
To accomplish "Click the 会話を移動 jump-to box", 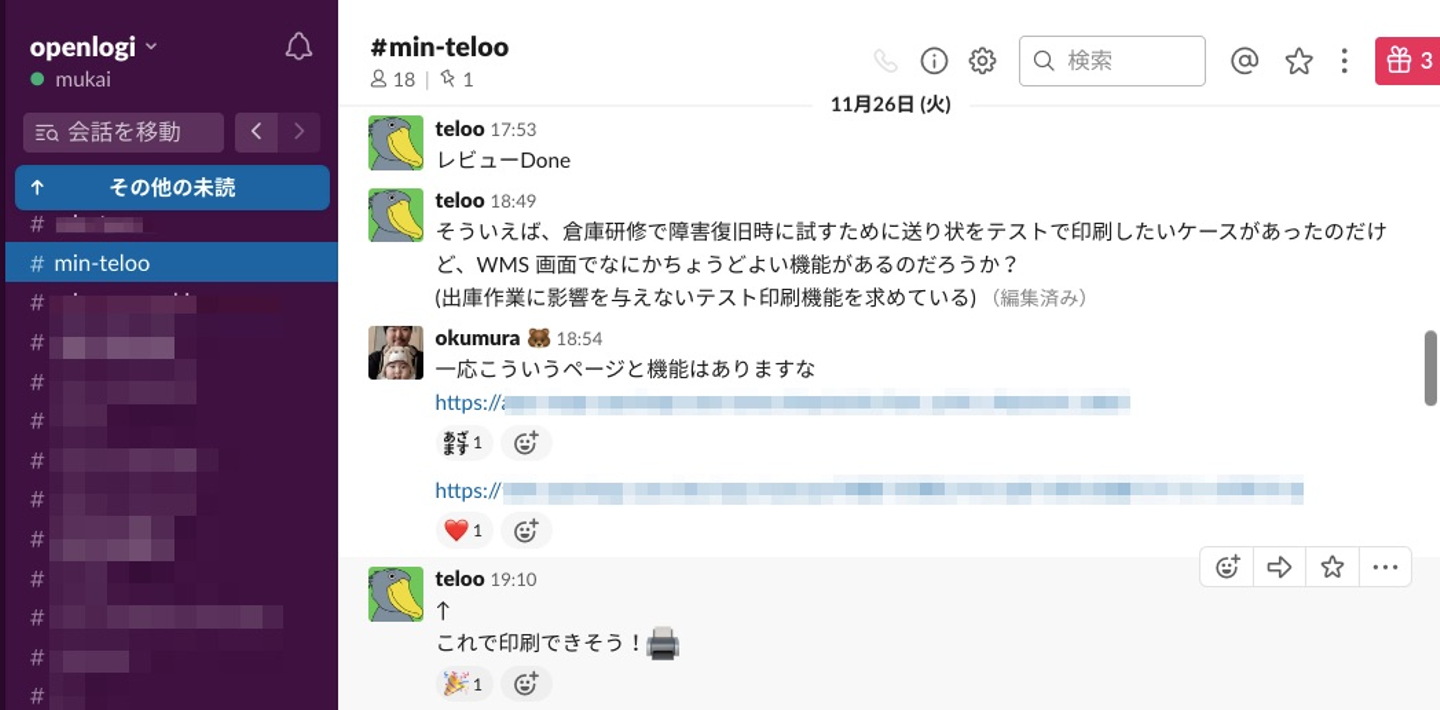I will (x=123, y=132).
